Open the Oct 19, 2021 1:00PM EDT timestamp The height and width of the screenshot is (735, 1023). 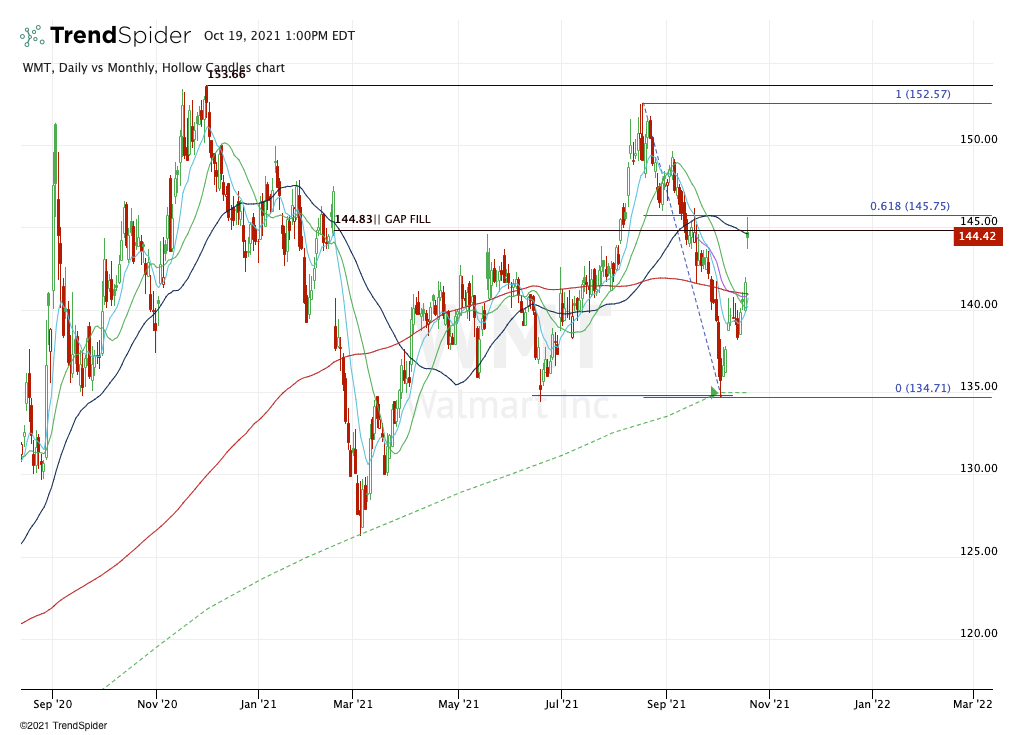[x=280, y=35]
